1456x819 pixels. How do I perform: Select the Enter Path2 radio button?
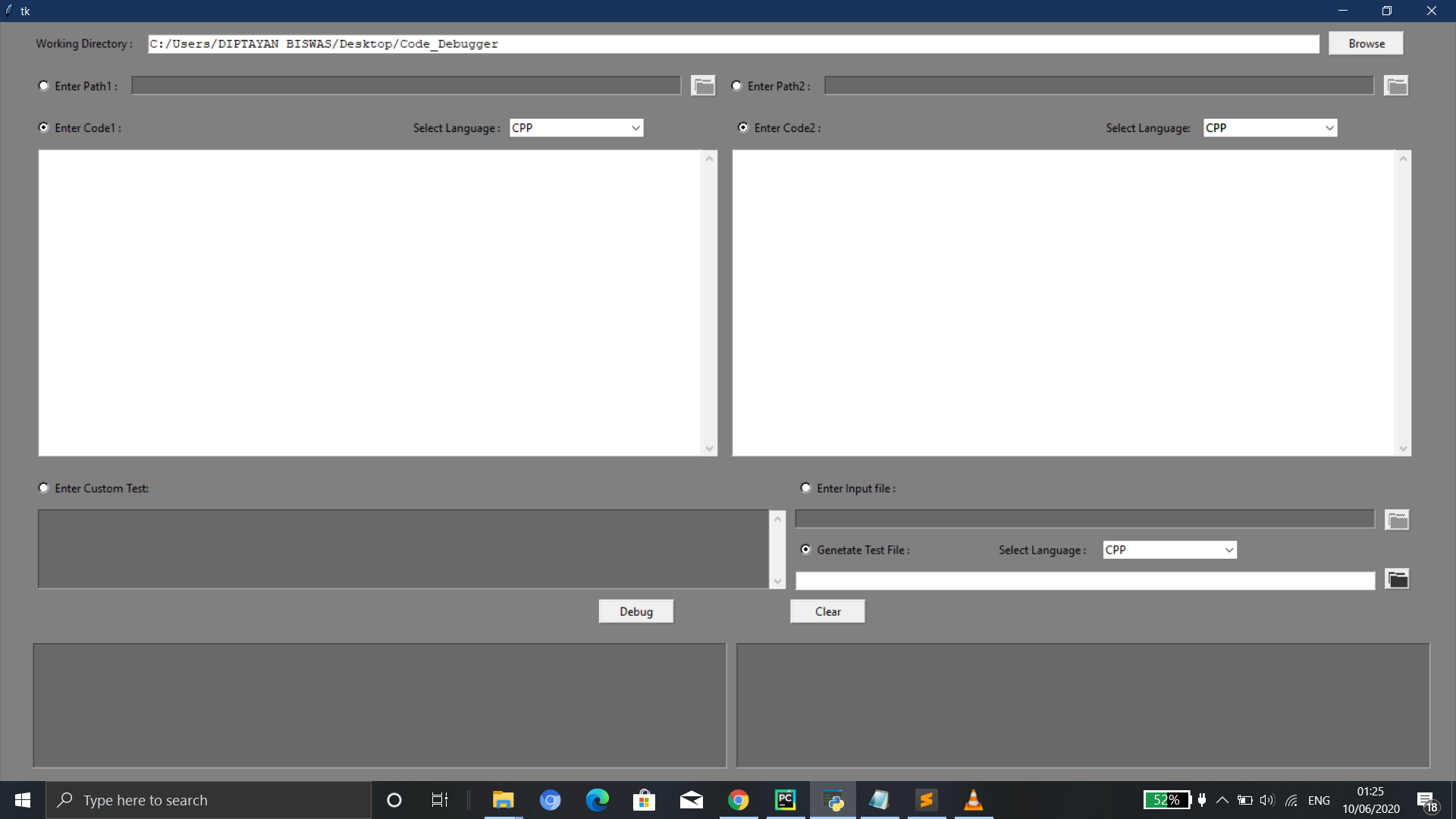point(736,86)
